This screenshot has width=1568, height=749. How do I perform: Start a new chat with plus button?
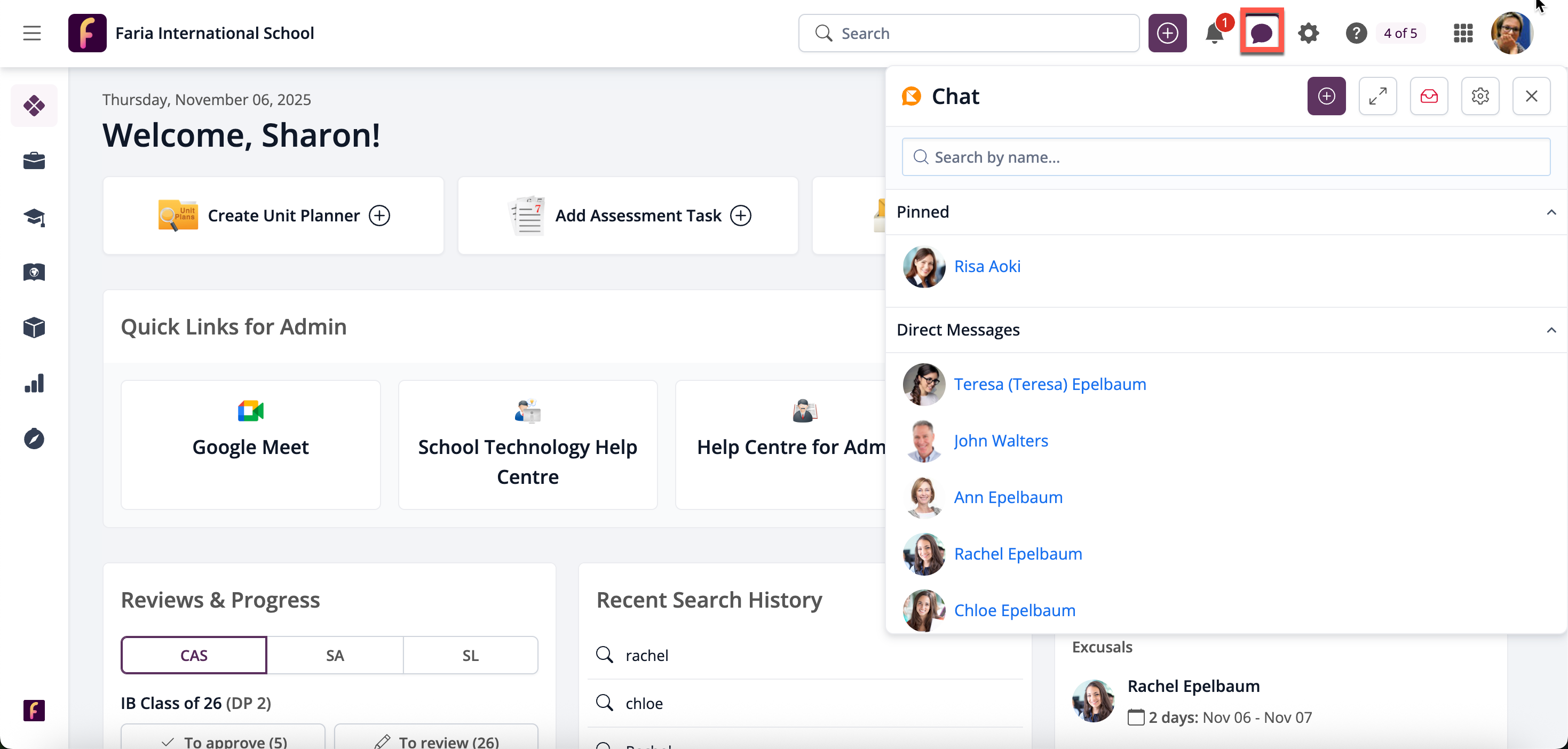tap(1326, 96)
